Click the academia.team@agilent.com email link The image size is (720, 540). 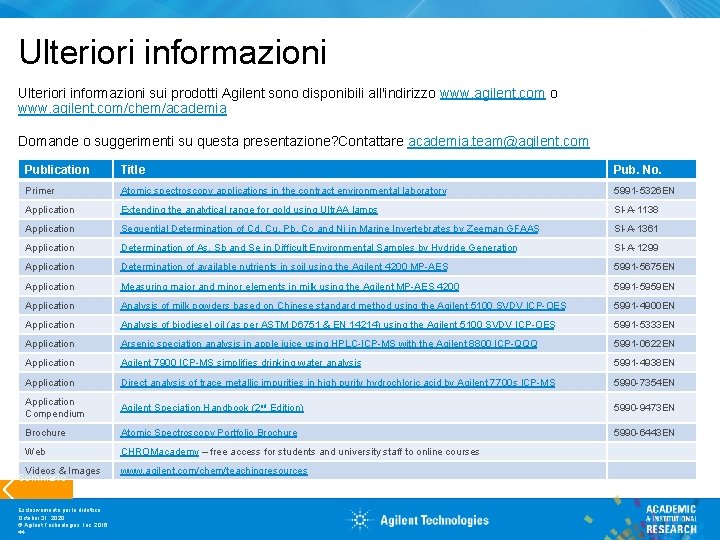click(x=498, y=141)
